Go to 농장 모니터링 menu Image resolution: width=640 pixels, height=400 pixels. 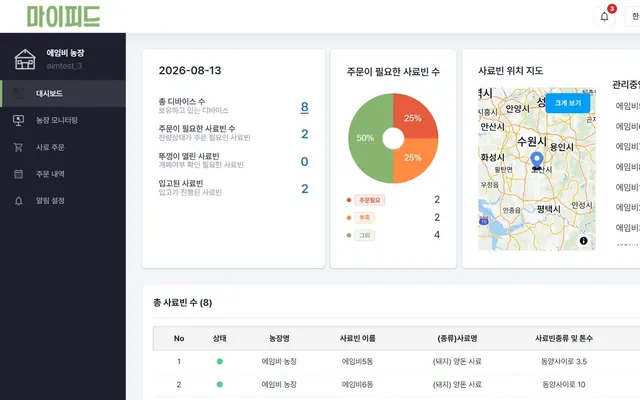pos(63,120)
